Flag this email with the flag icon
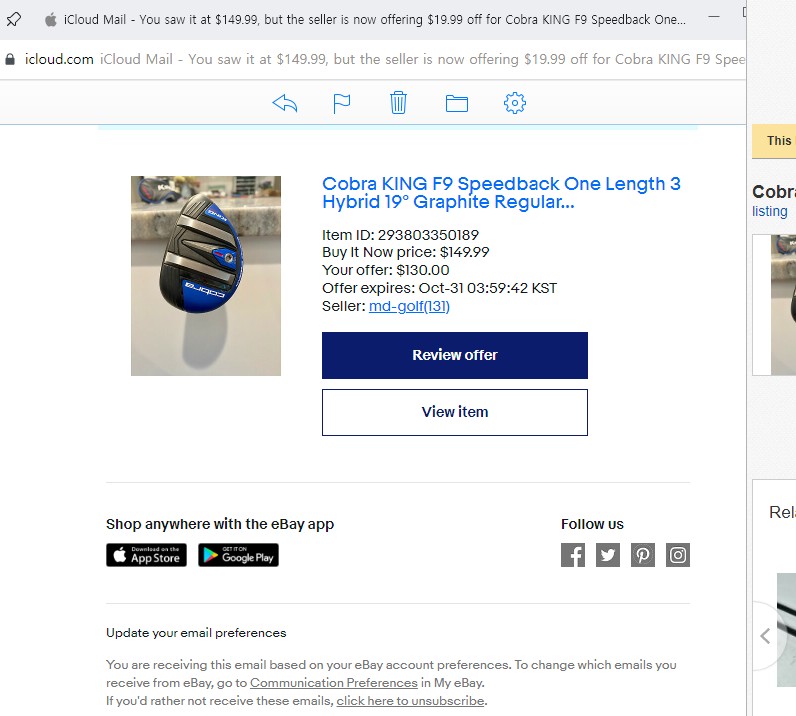 (342, 104)
